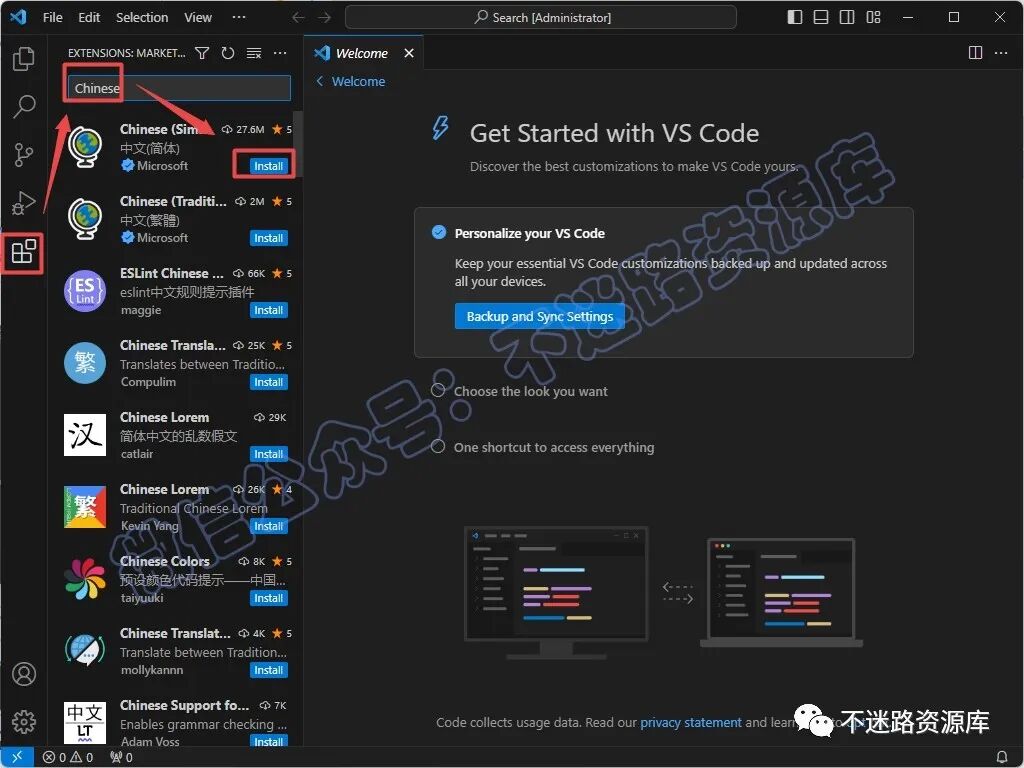The height and width of the screenshot is (768, 1024).
Task: Expand the overflow menu ellipsis in menu bar
Action: pyautogui.click(x=239, y=18)
